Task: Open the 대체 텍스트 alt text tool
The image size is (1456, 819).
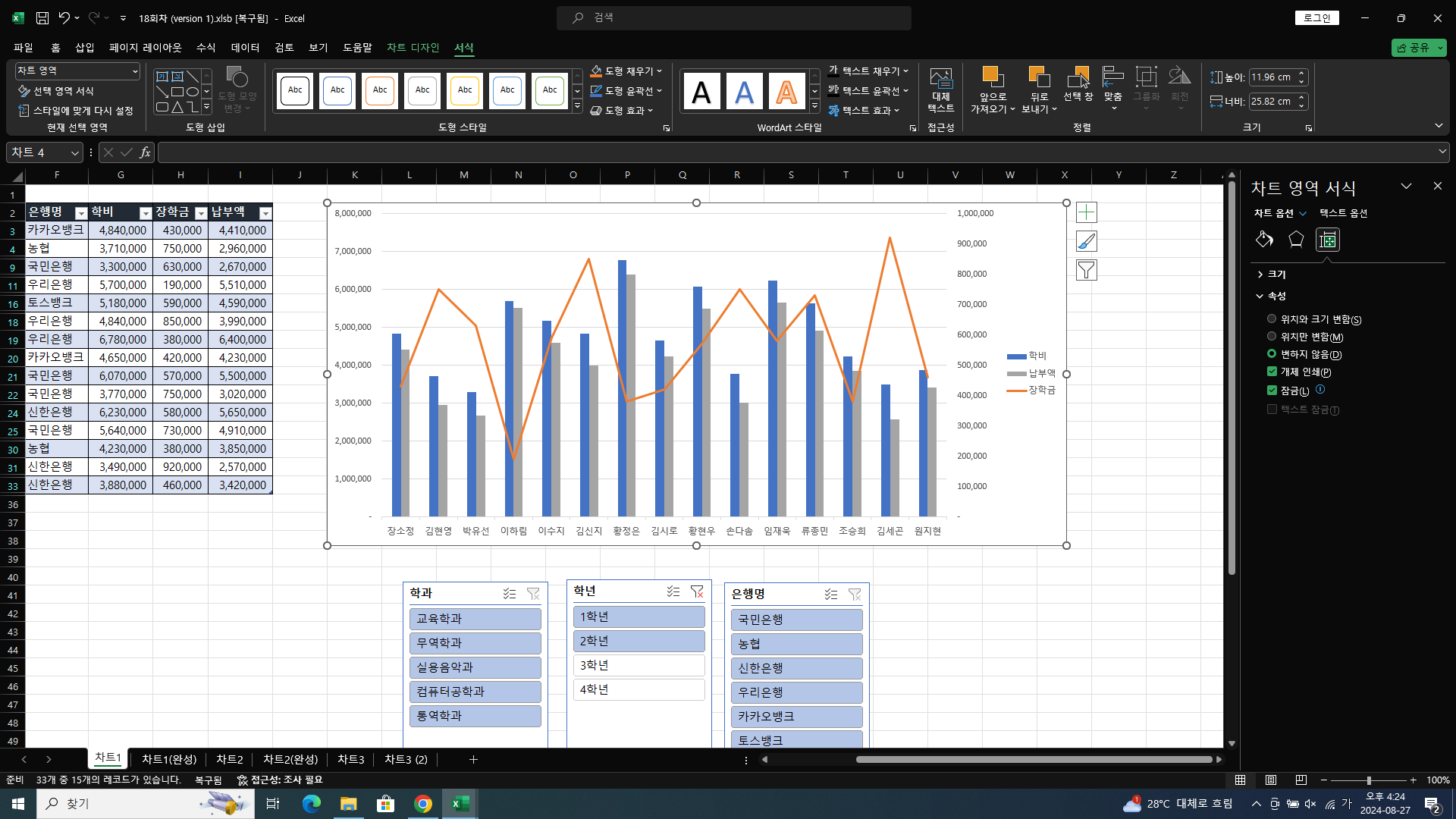Action: 941,91
